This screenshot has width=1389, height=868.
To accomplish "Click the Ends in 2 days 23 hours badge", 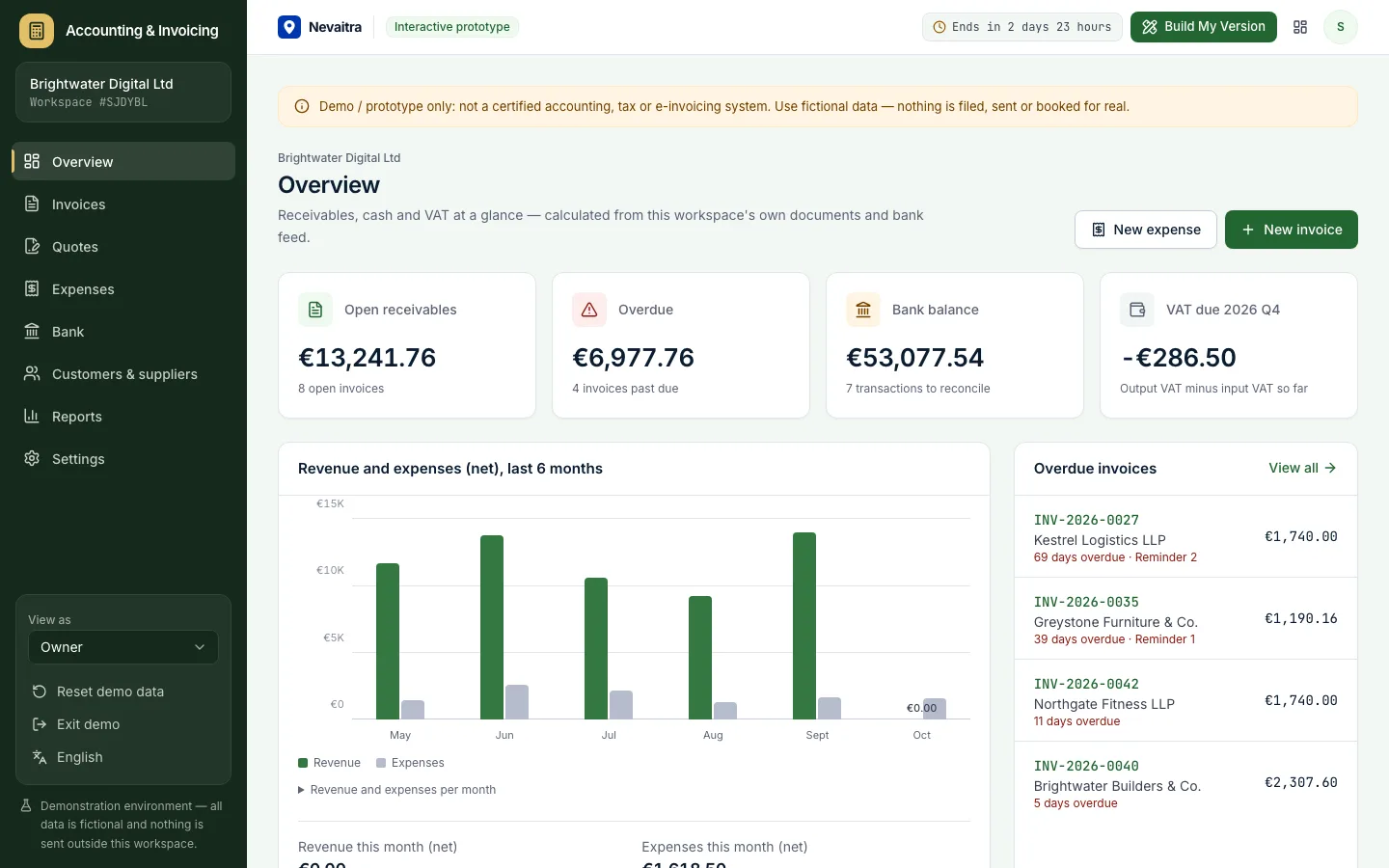I will [x=1021, y=27].
